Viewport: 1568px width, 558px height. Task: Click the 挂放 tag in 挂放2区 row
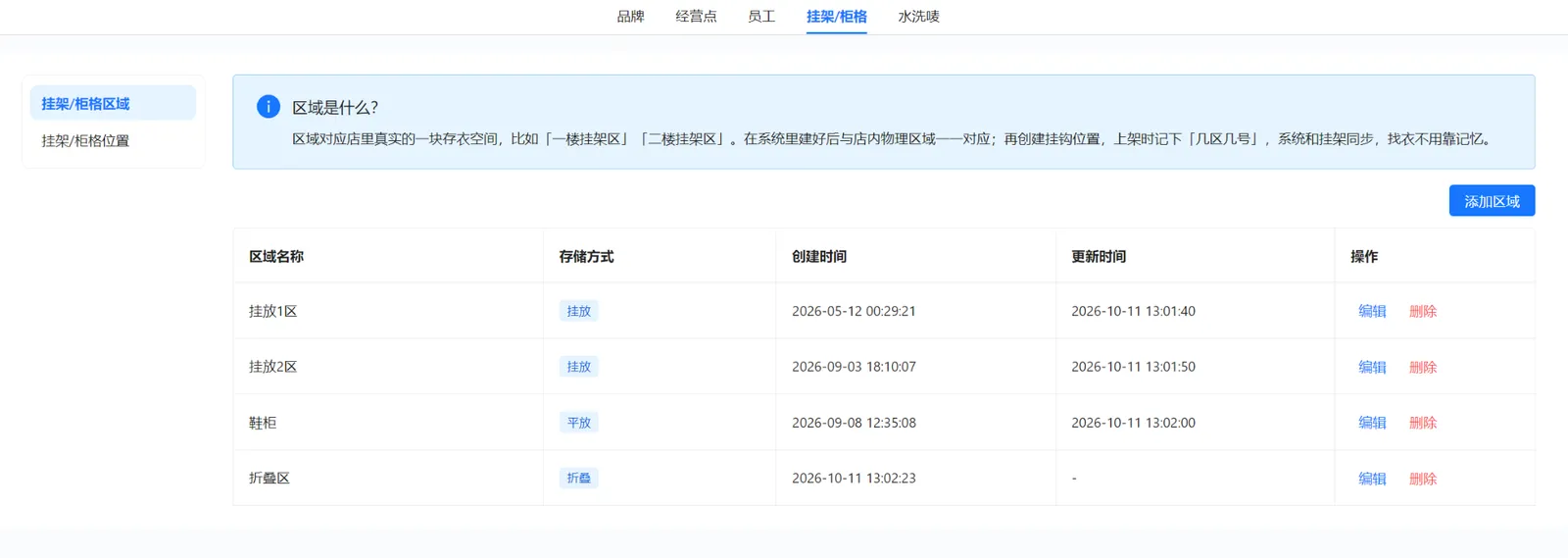click(x=579, y=367)
